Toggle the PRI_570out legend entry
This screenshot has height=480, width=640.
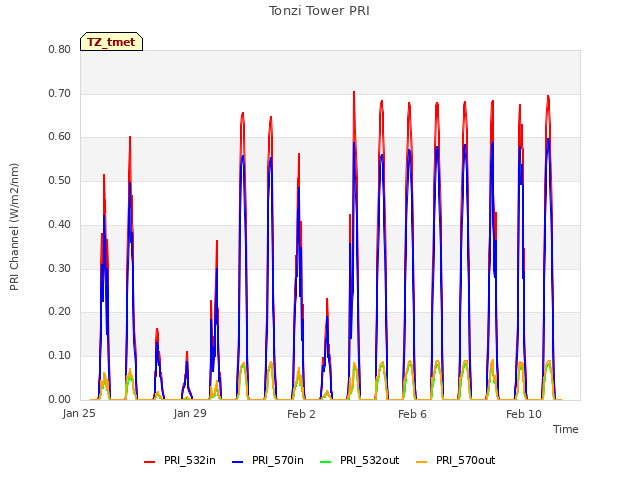456,460
